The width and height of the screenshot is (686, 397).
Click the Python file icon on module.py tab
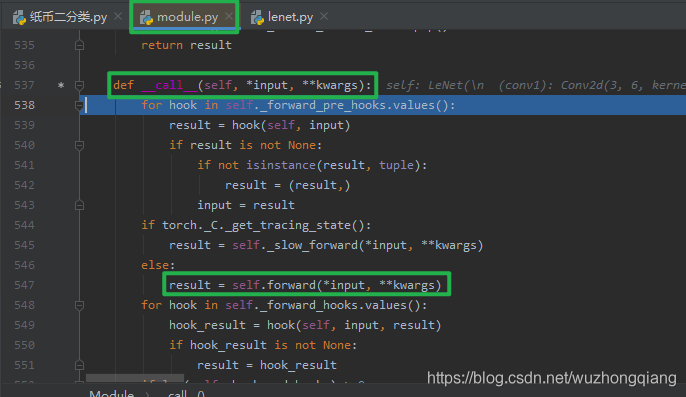click(x=146, y=18)
